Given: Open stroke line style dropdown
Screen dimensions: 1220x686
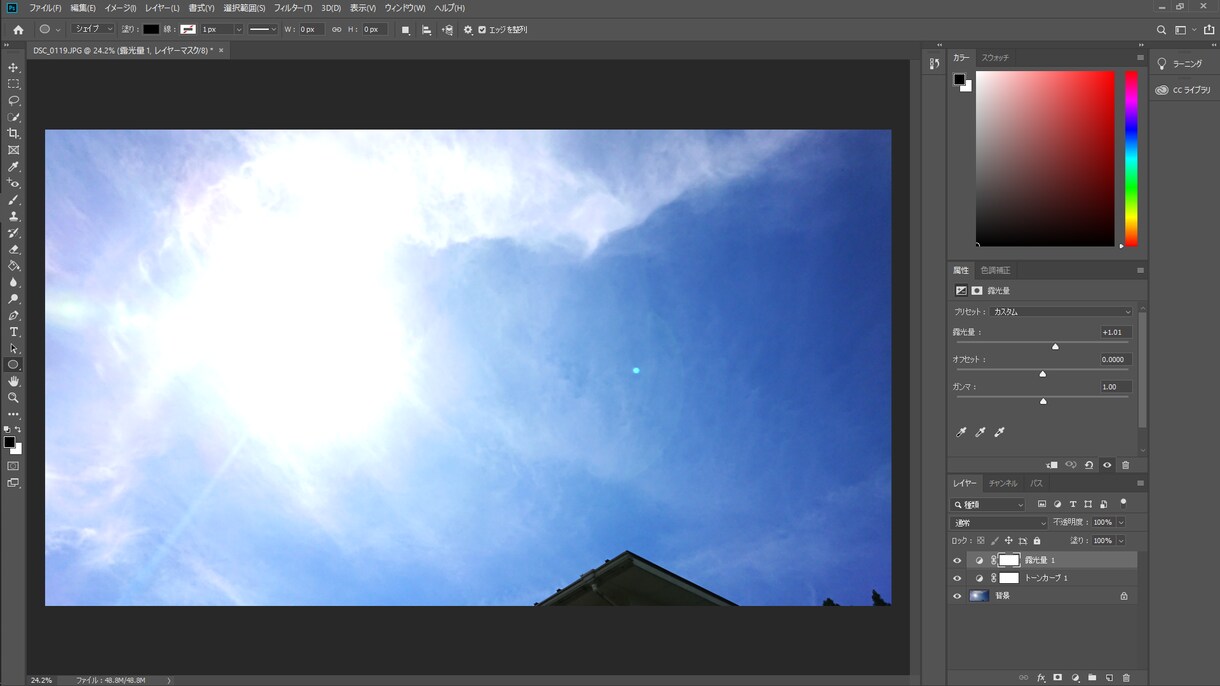Looking at the screenshot, I should 264,30.
